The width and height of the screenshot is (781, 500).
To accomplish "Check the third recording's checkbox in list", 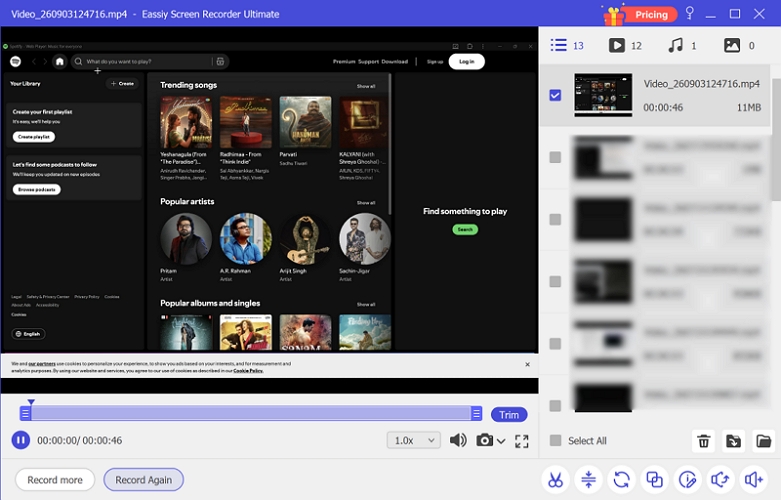I will (555, 220).
